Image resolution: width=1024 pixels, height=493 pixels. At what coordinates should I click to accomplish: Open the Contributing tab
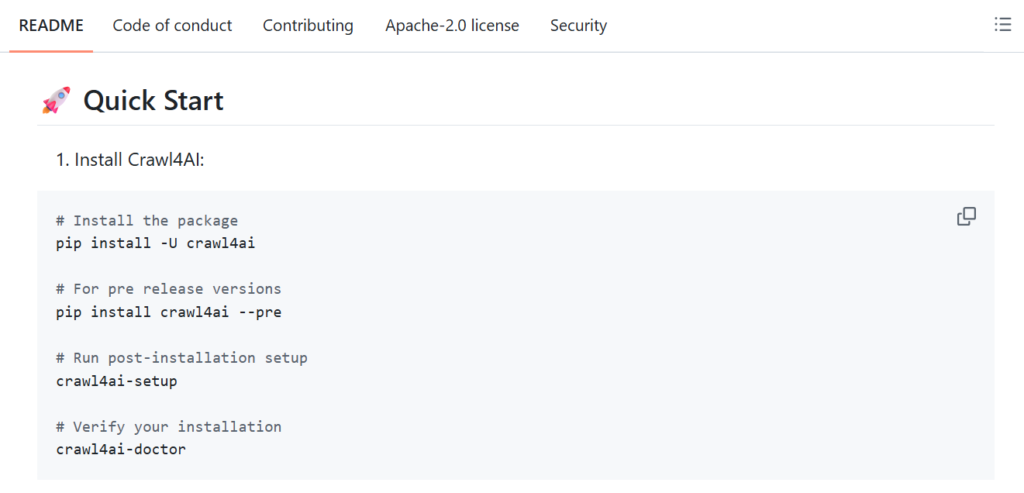click(x=308, y=25)
